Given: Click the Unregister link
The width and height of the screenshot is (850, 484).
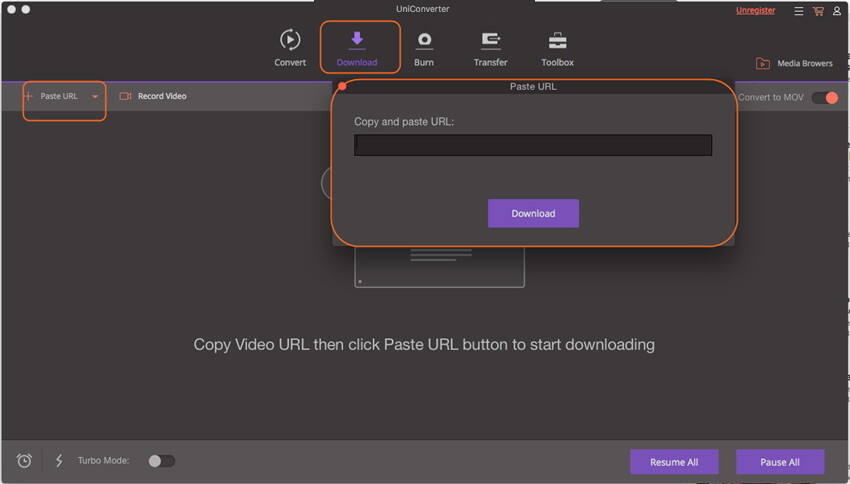Looking at the screenshot, I should click(x=756, y=10).
